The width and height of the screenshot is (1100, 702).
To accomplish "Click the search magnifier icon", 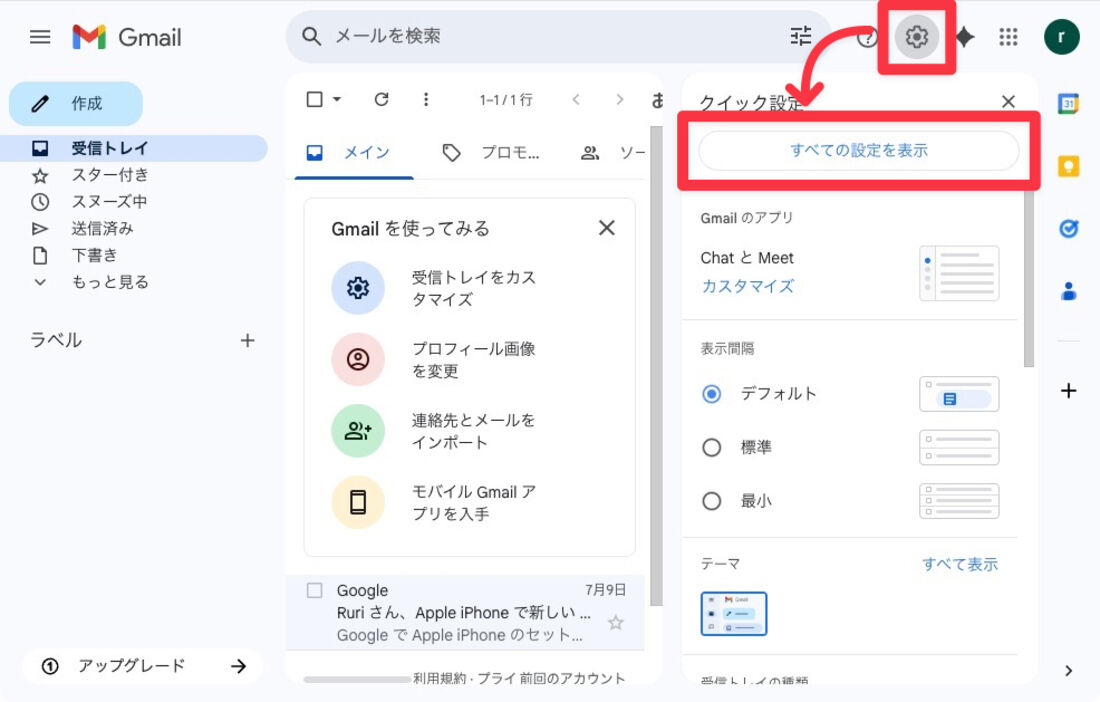I will pos(311,36).
